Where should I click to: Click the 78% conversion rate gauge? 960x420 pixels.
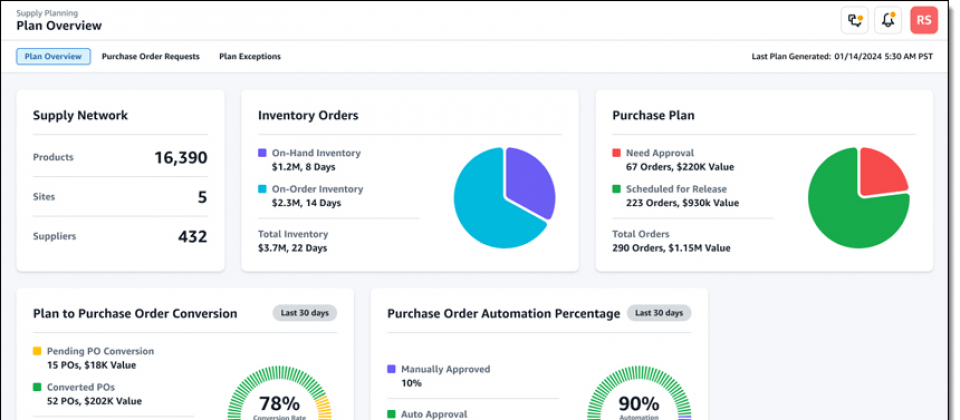point(279,393)
